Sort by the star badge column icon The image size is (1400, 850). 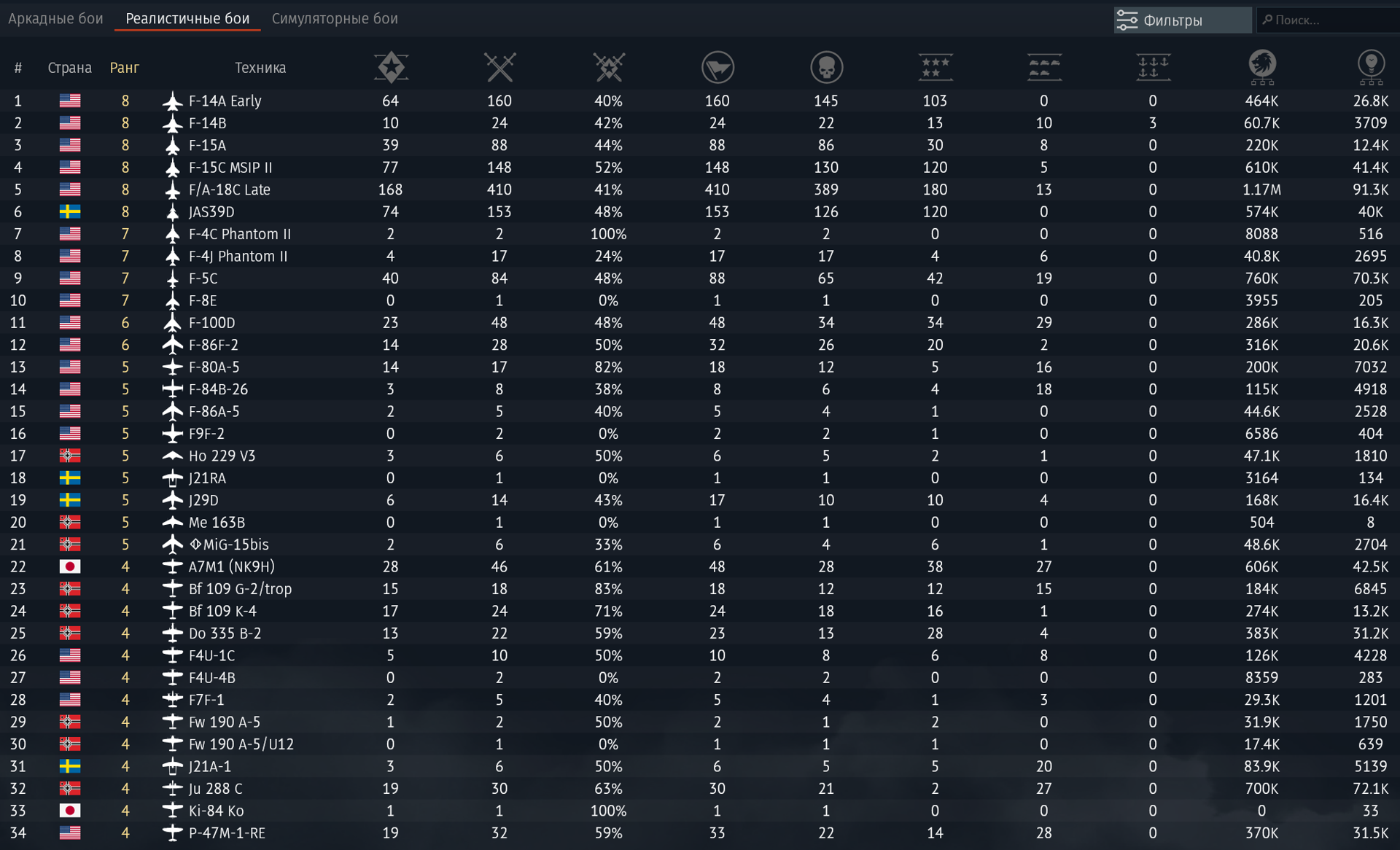tap(391, 67)
